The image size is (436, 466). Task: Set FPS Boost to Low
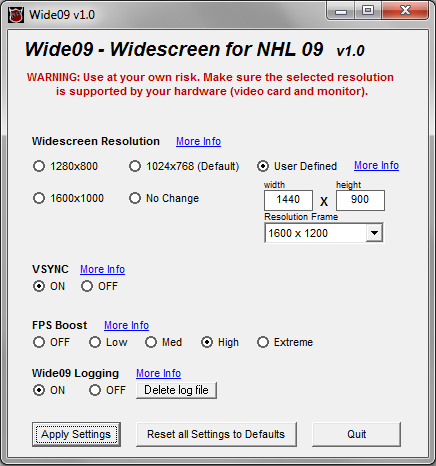click(x=108, y=342)
